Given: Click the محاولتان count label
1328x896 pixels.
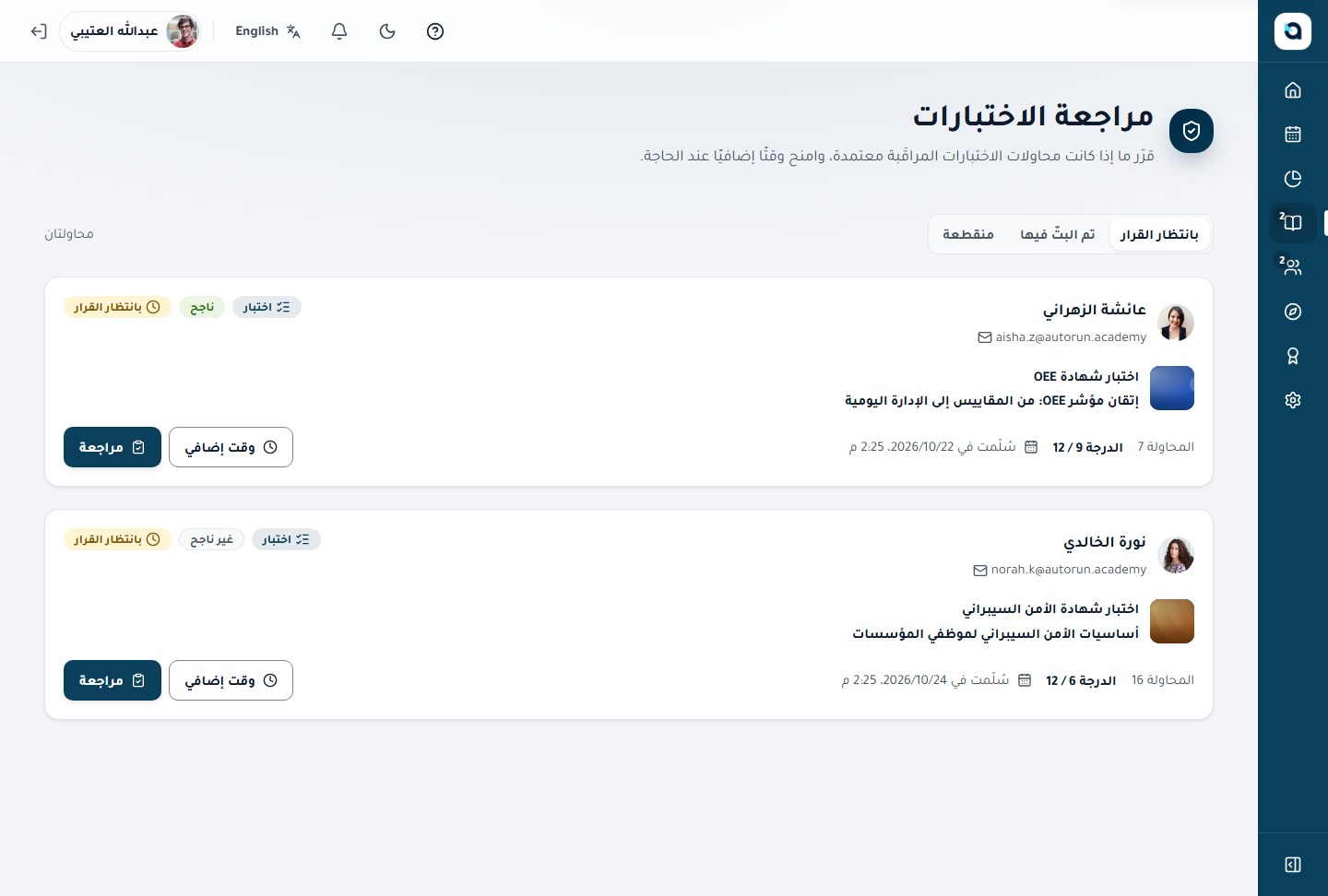Looking at the screenshot, I should (x=69, y=234).
